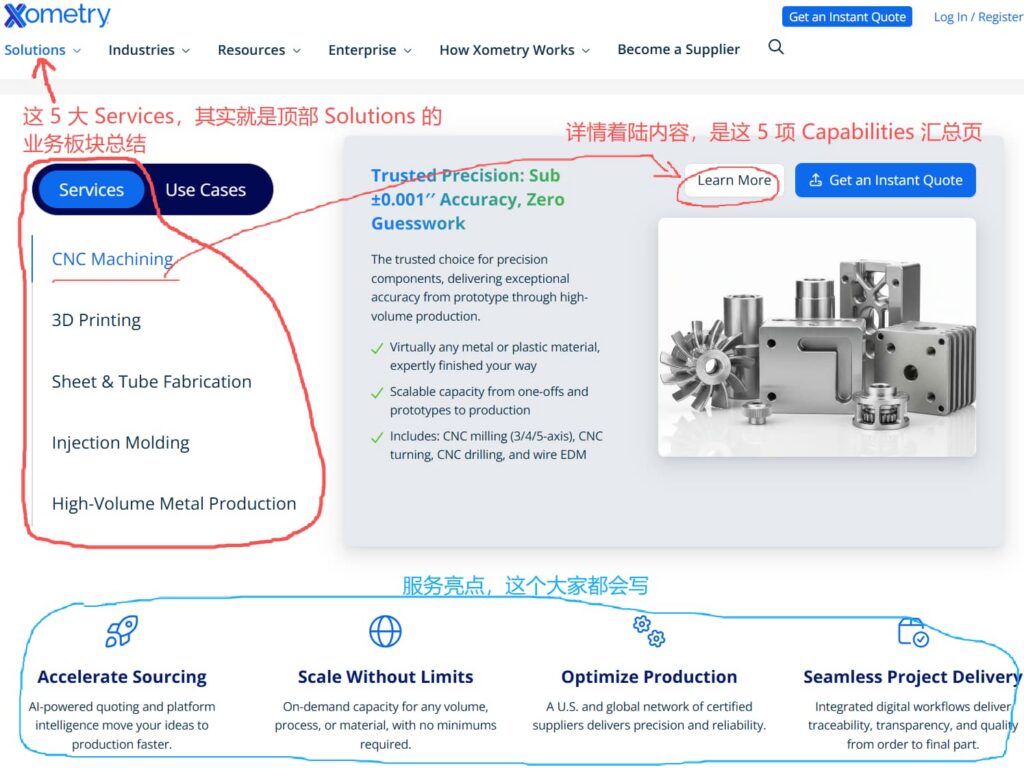Click the gears icon above Optimize Production
This screenshot has width=1024, height=774.
(648, 631)
